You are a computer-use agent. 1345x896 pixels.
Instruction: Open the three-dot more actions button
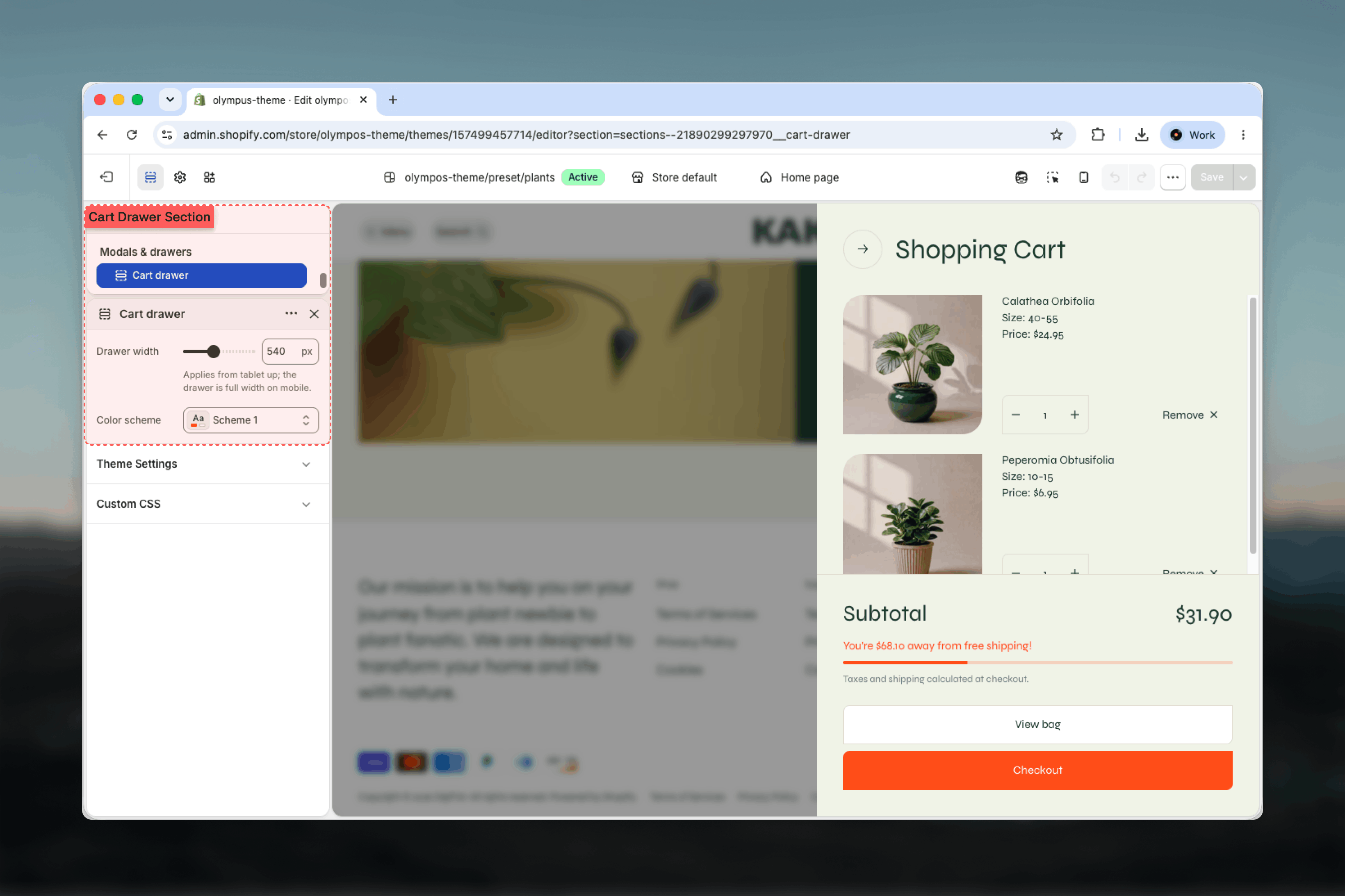click(1172, 177)
